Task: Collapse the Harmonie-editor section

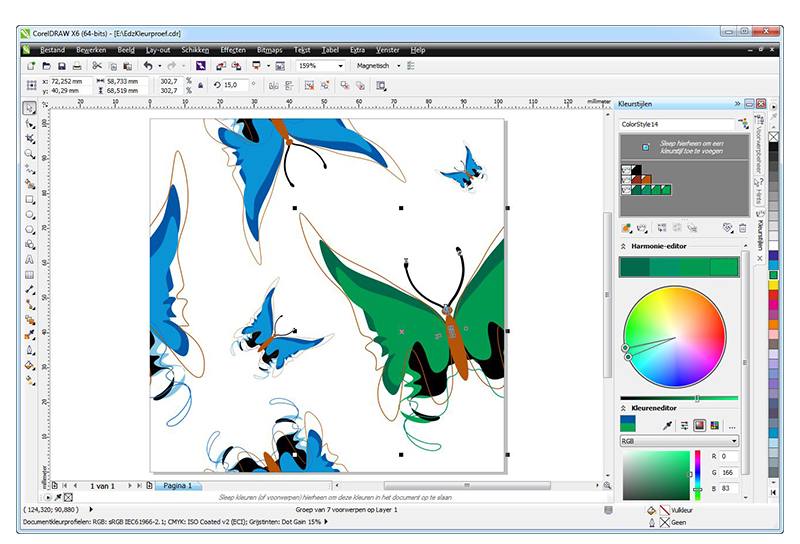Action: click(625, 246)
